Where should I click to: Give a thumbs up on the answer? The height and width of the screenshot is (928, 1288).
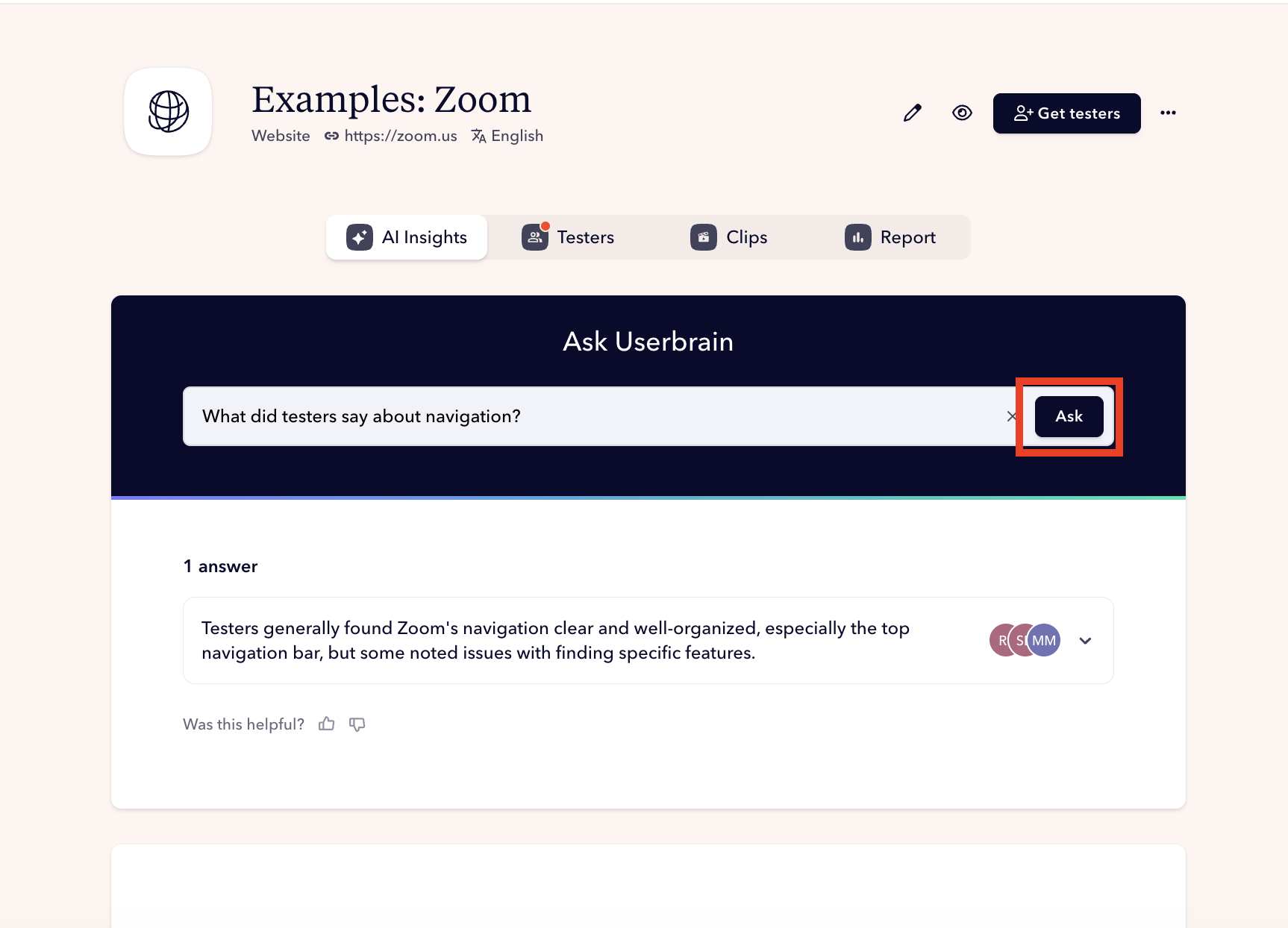point(326,724)
